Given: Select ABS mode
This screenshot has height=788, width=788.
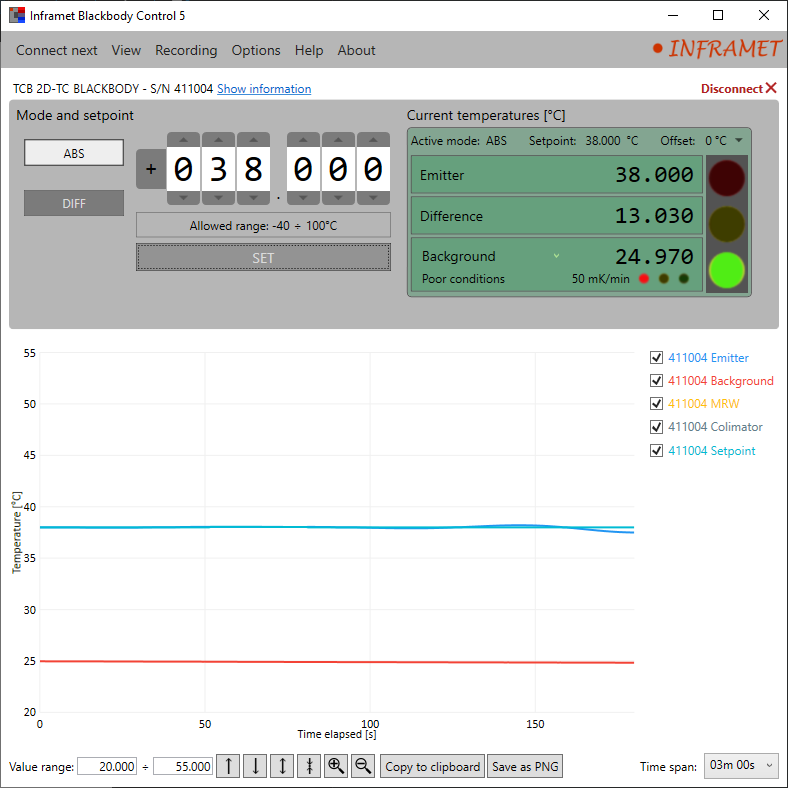Looking at the screenshot, I should click(74, 153).
